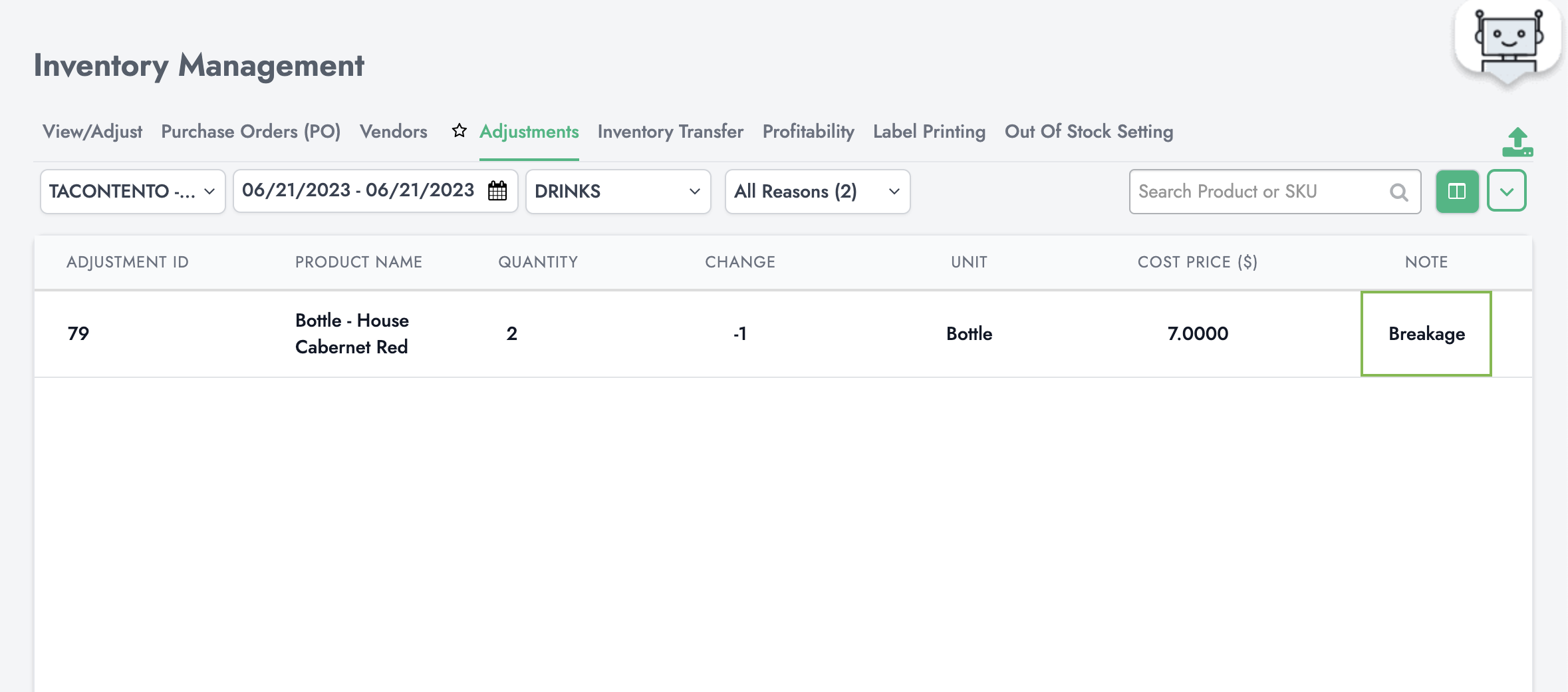Open Out Of Stock Setting tab
1568x692 pixels.
[1089, 132]
